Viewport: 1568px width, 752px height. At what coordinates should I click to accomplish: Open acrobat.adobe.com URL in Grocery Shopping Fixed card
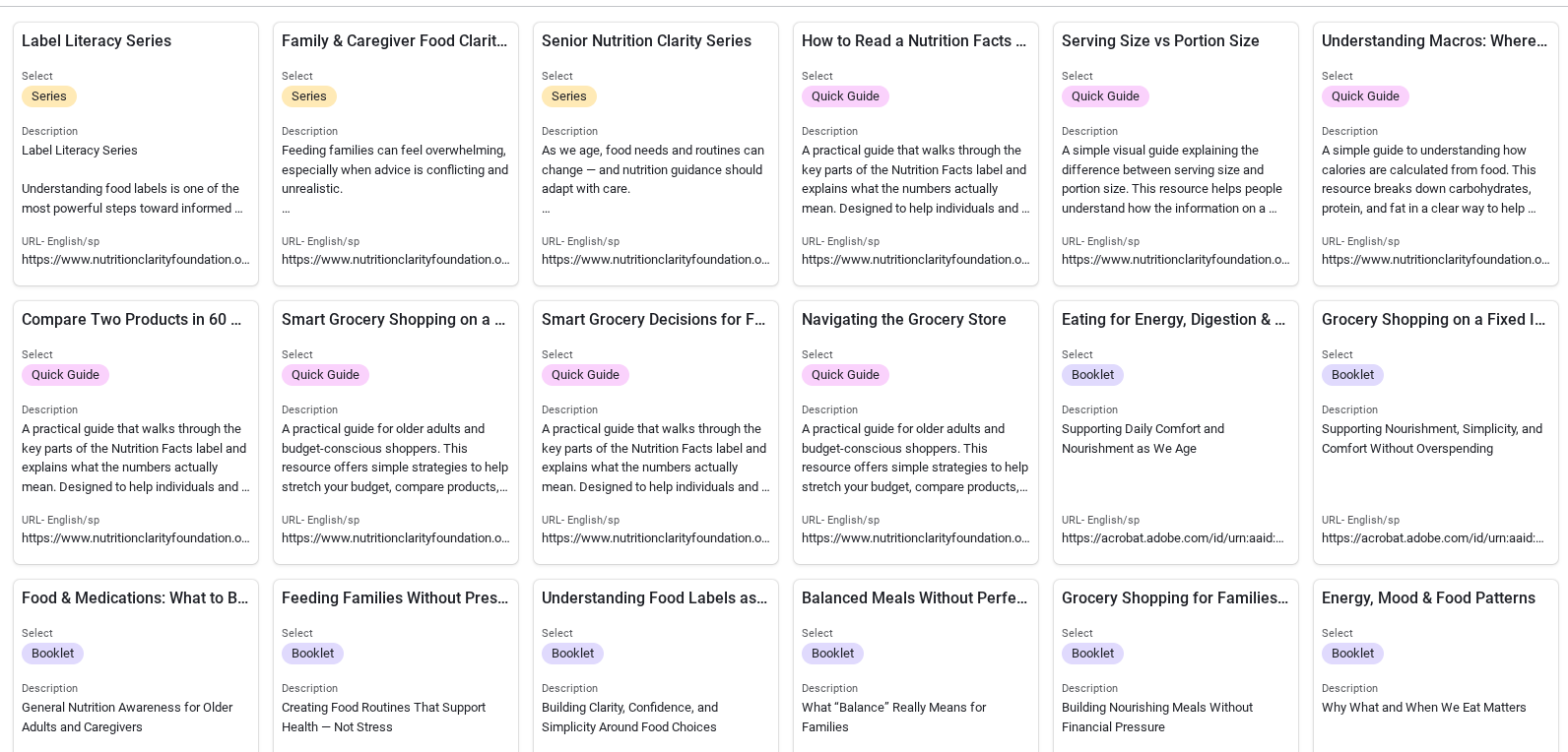pos(1433,538)
